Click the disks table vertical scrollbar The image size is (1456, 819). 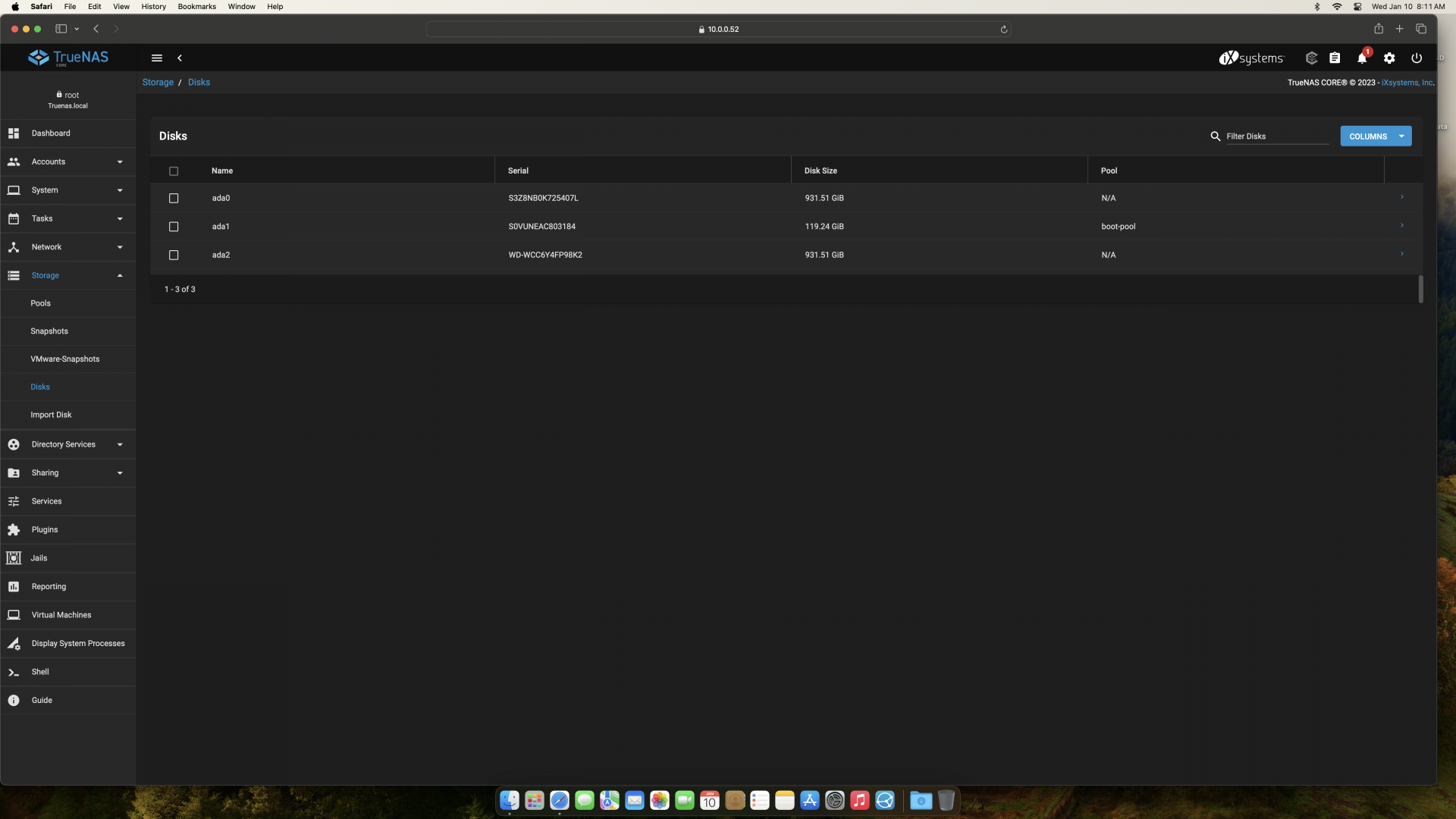pos(1420,289)
